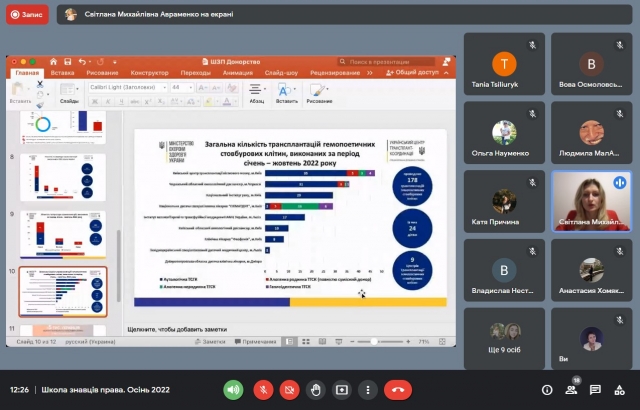Select Вова Осмоловсь... participant tile
This screenshot has width=640, height=410.
pyautogui.click(x=591, y=64)
